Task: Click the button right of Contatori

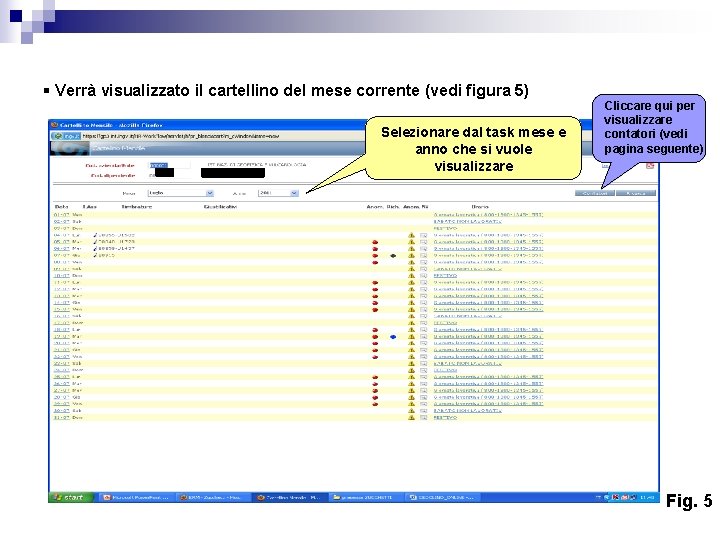Action: click(x=636, y=193)
